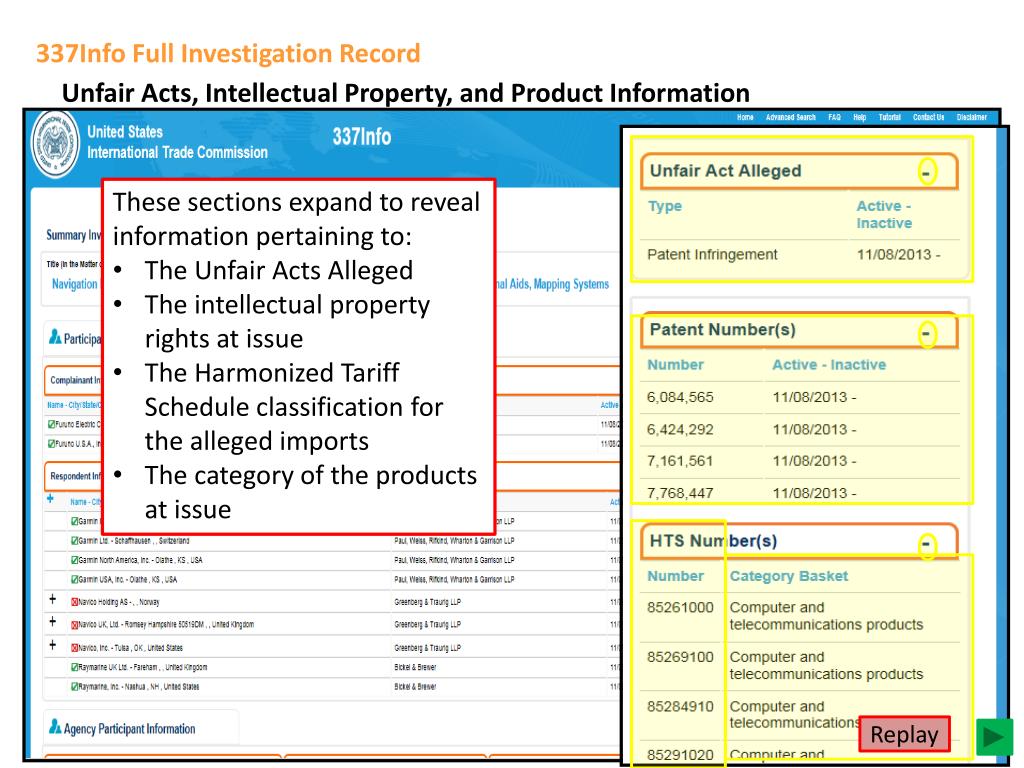
Task: Click Greenberg & Traurig LLP in Navico Holding row
Action: tap(427, 602)
